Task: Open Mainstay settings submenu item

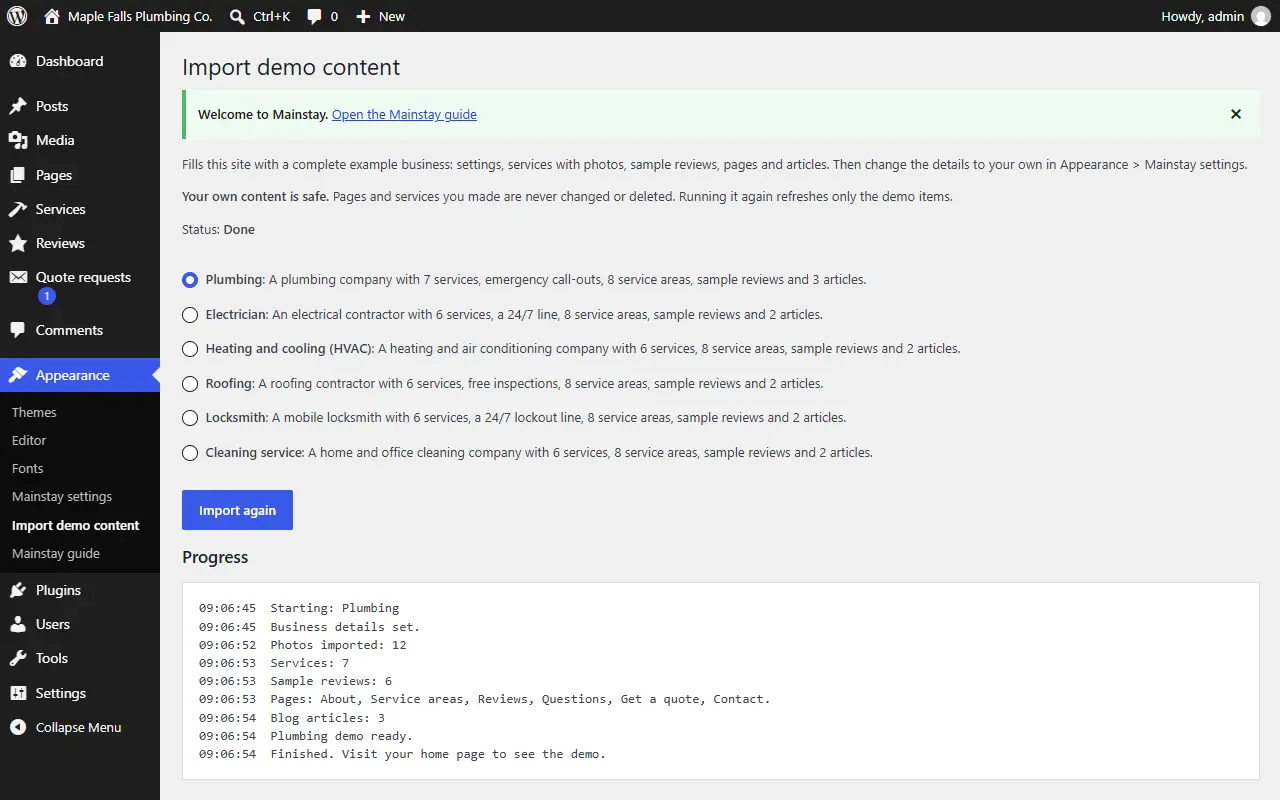Action: click(62, 496)
